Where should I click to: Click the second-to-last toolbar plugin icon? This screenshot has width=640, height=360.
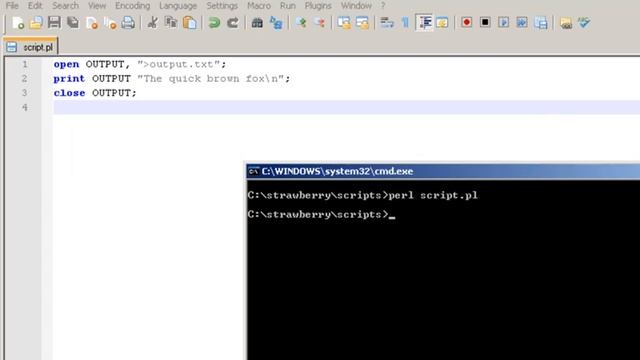point(566,23)
